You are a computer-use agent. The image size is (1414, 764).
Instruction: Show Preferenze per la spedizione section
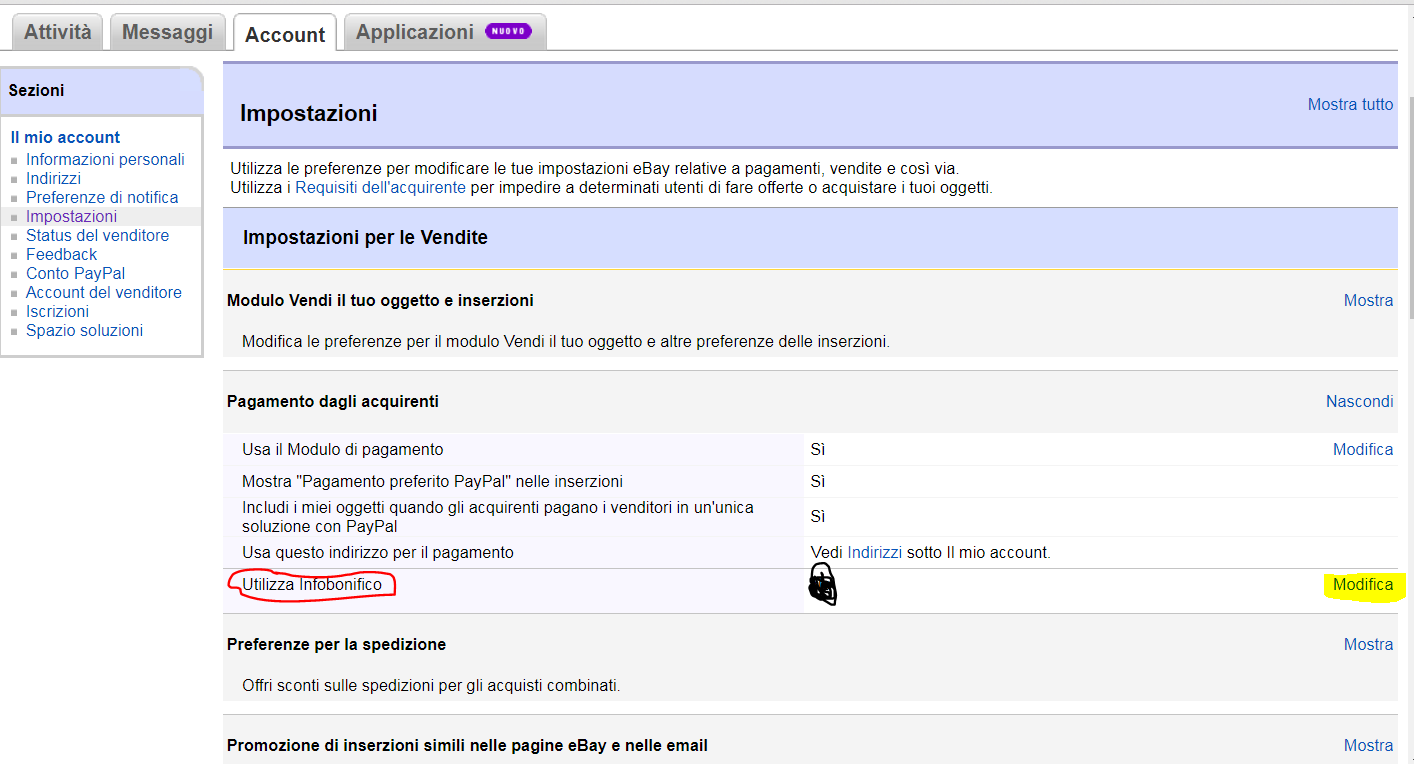coord(1368,644)
